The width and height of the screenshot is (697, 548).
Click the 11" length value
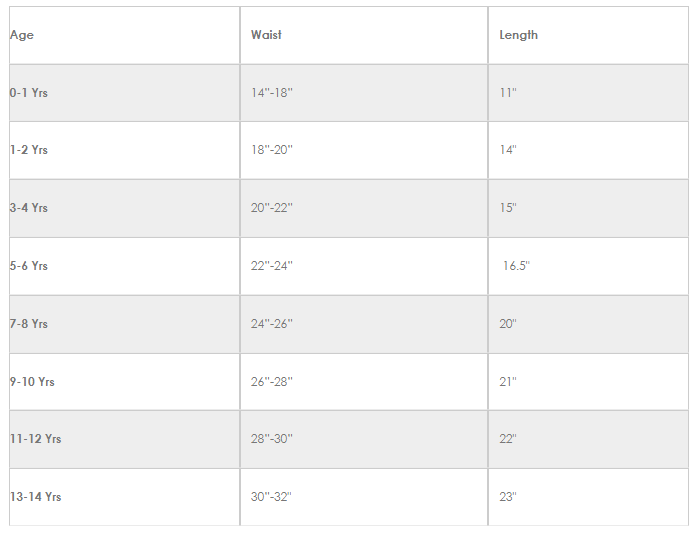click(507, 93)
